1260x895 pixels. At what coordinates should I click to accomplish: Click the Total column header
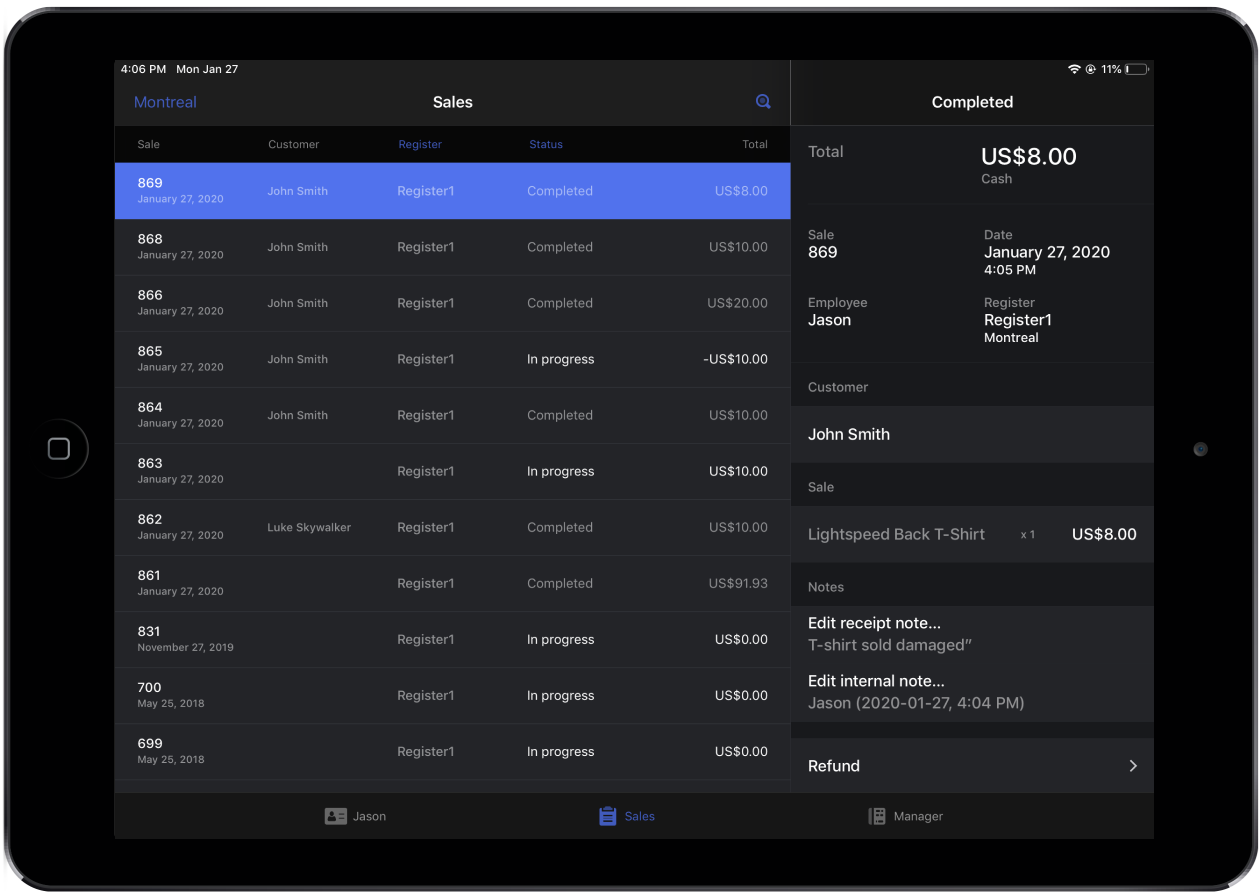tap(755, 144)
